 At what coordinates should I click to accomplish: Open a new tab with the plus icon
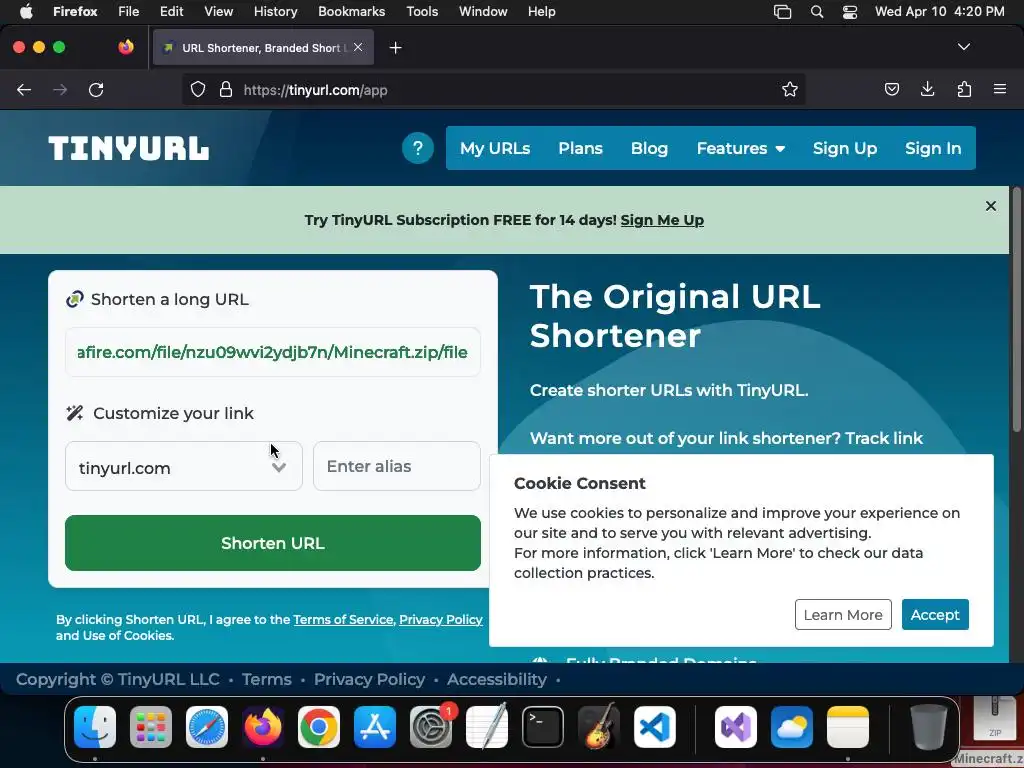[x=395, y=48]
